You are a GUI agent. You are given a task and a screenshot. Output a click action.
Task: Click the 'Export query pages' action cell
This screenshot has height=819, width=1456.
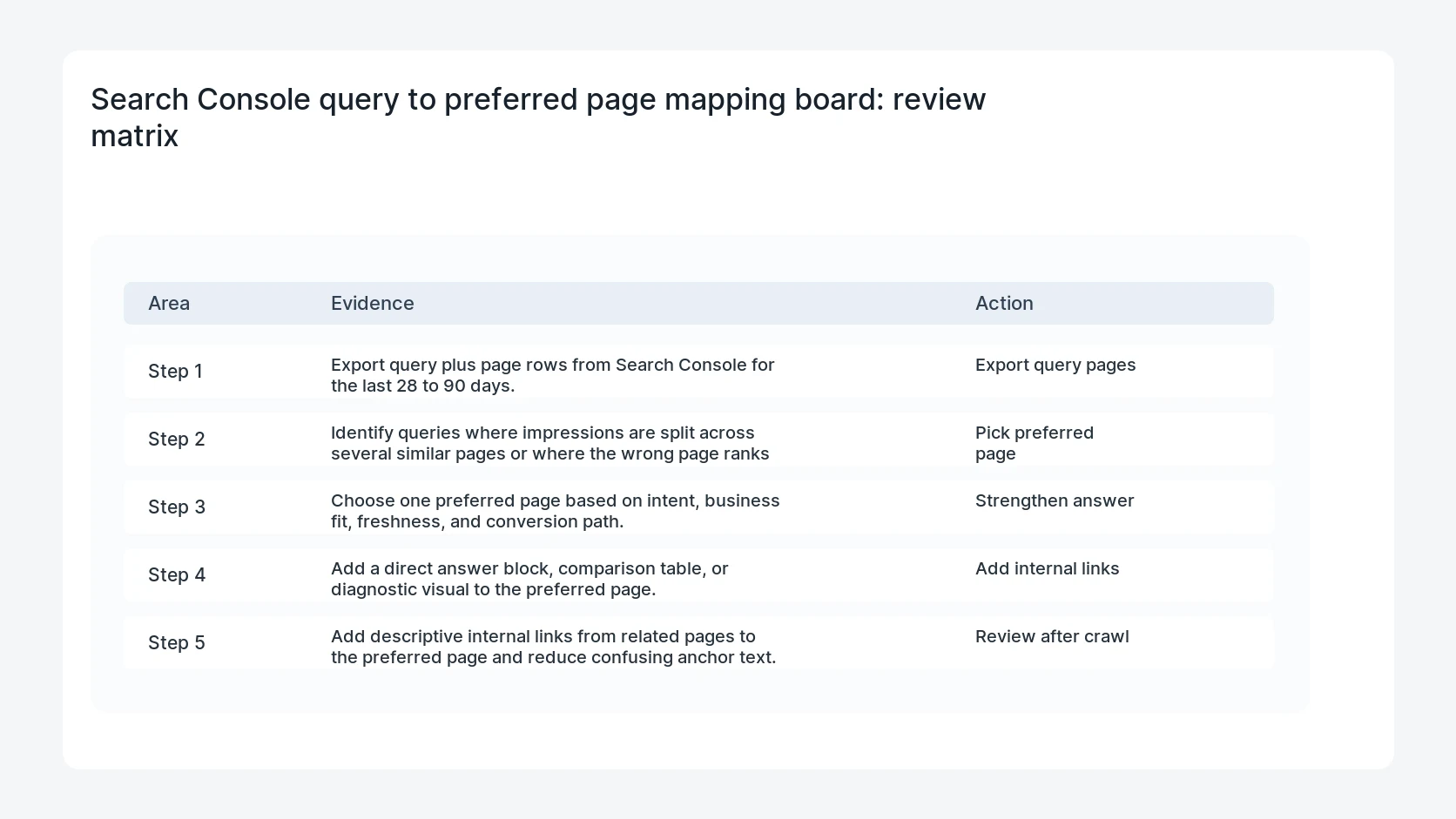(1055, 365)
